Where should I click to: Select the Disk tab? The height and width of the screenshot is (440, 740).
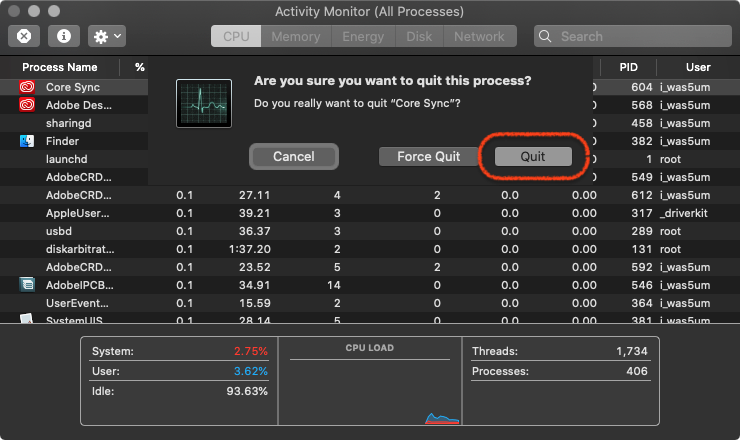(419, 36)
